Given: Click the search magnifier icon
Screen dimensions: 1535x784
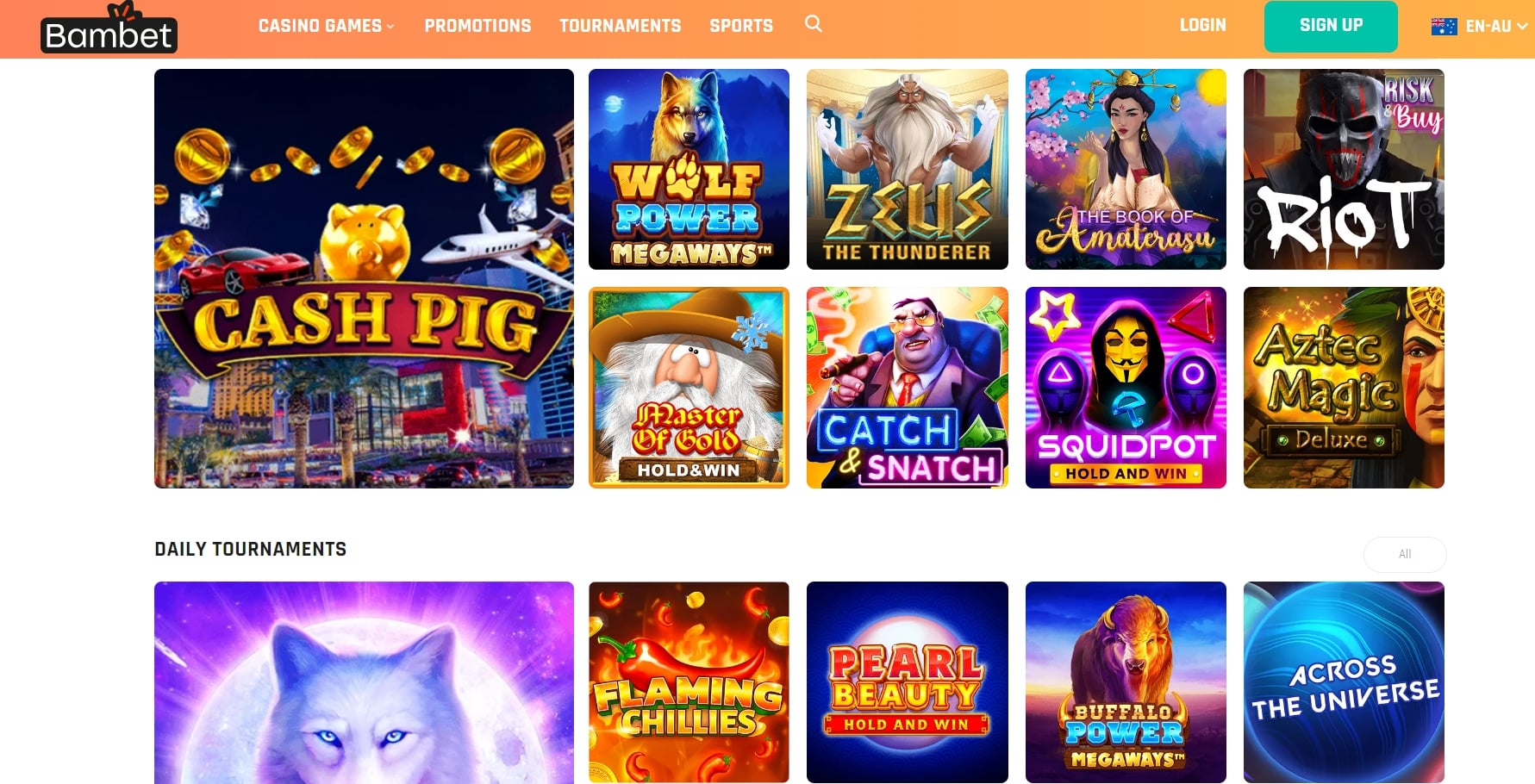Looking at the screenshot, I should pos(813,24).
